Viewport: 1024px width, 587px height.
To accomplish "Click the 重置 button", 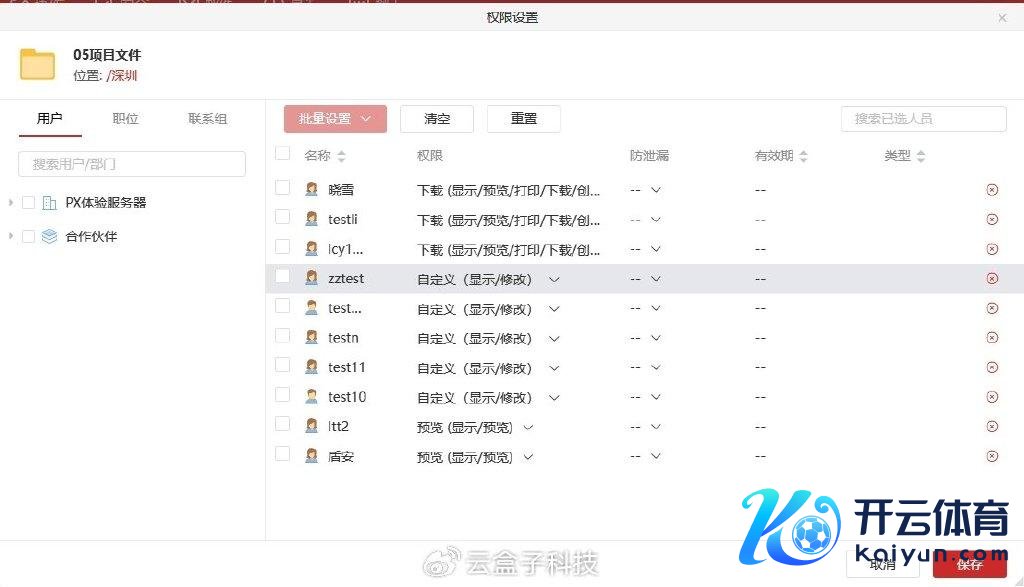I will coord(523,119).
